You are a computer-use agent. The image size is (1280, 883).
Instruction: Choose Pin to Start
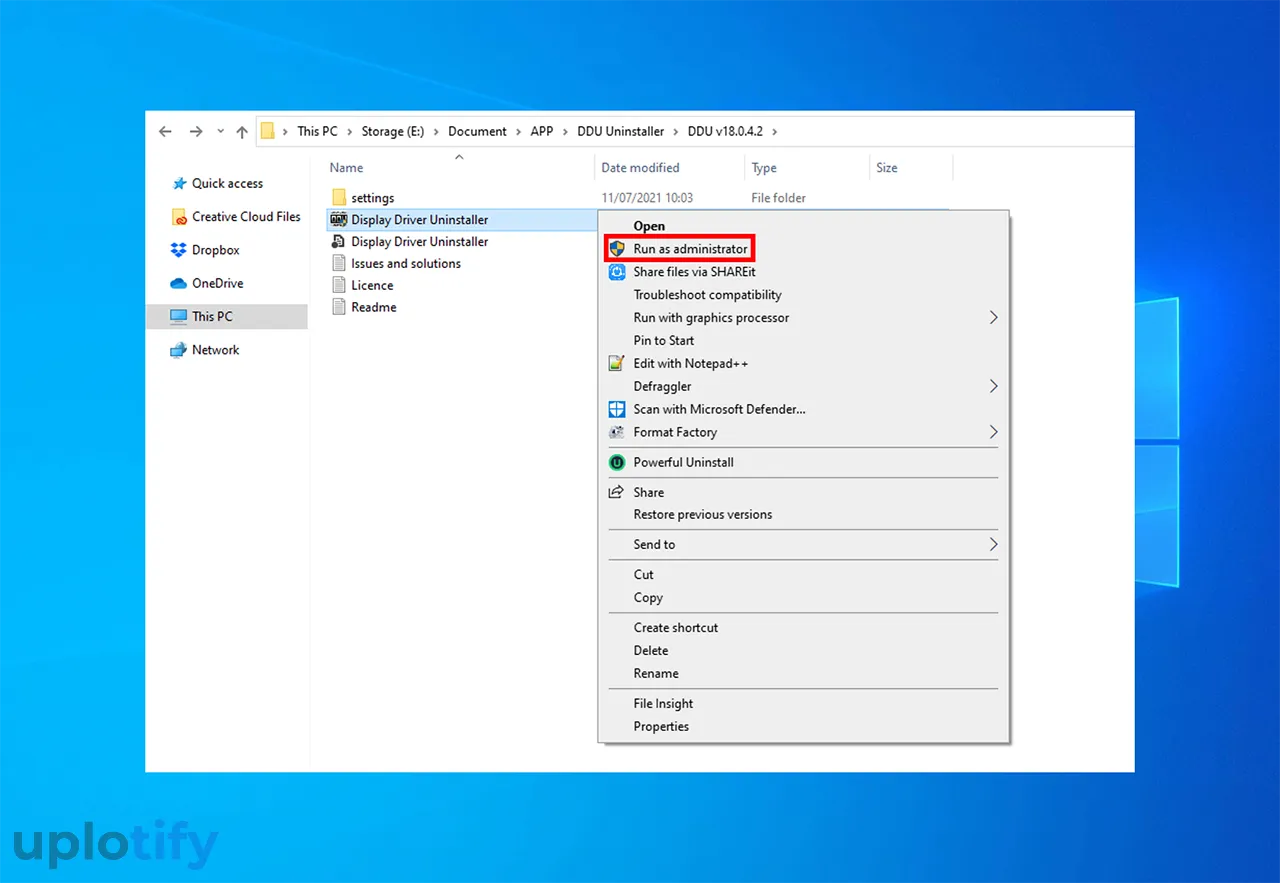tap(664, 340)
